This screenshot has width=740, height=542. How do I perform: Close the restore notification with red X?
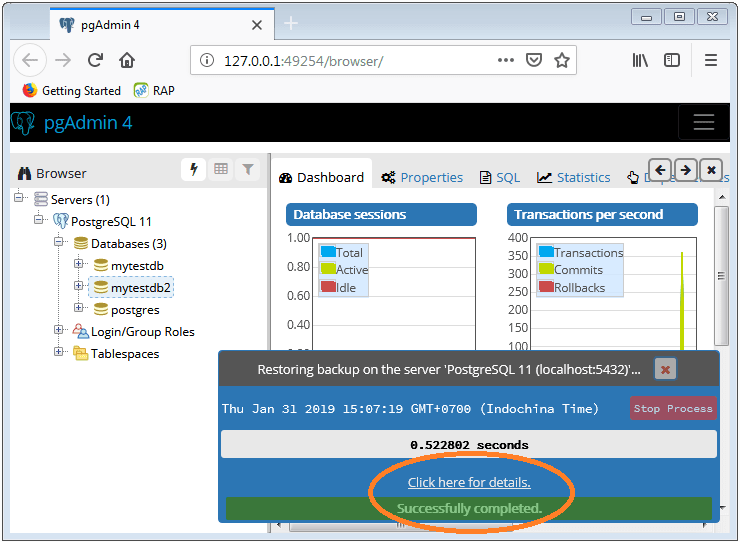point(665,369)
